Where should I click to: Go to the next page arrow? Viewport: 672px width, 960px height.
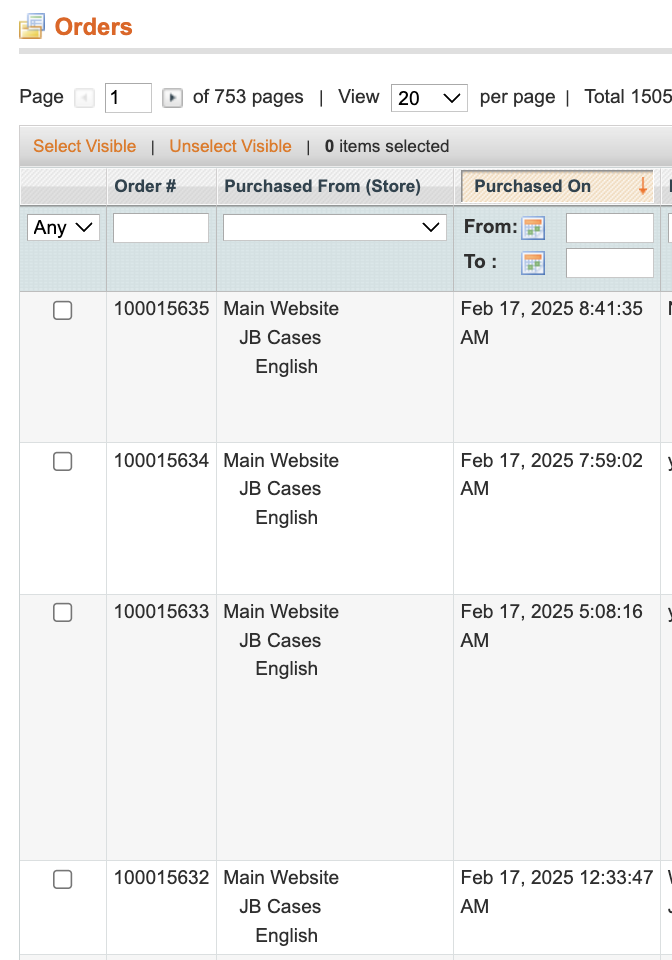(172, 98)
